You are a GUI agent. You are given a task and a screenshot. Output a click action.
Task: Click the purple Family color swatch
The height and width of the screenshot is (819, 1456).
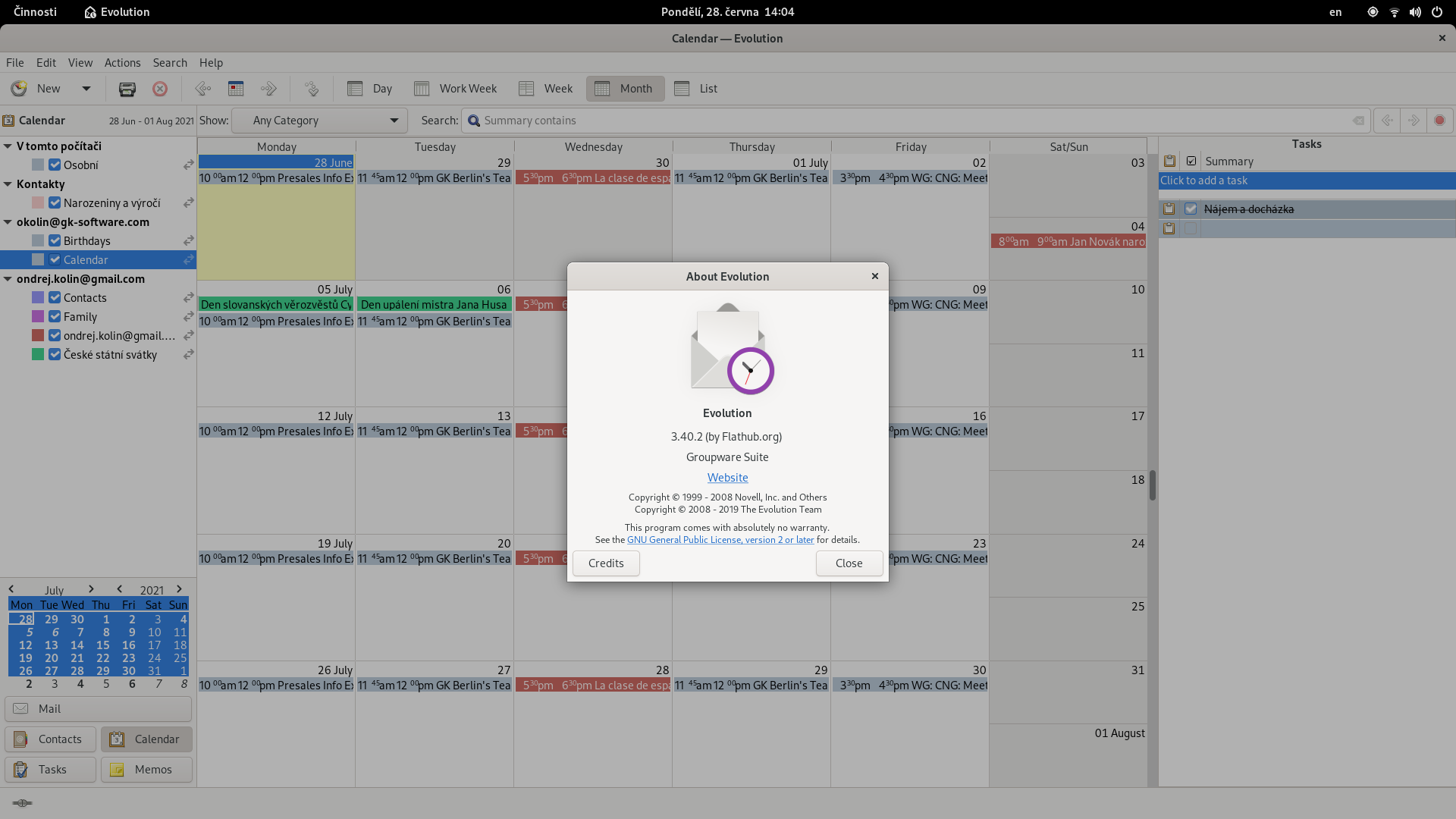pyautogui.click(x=38, y=316)
